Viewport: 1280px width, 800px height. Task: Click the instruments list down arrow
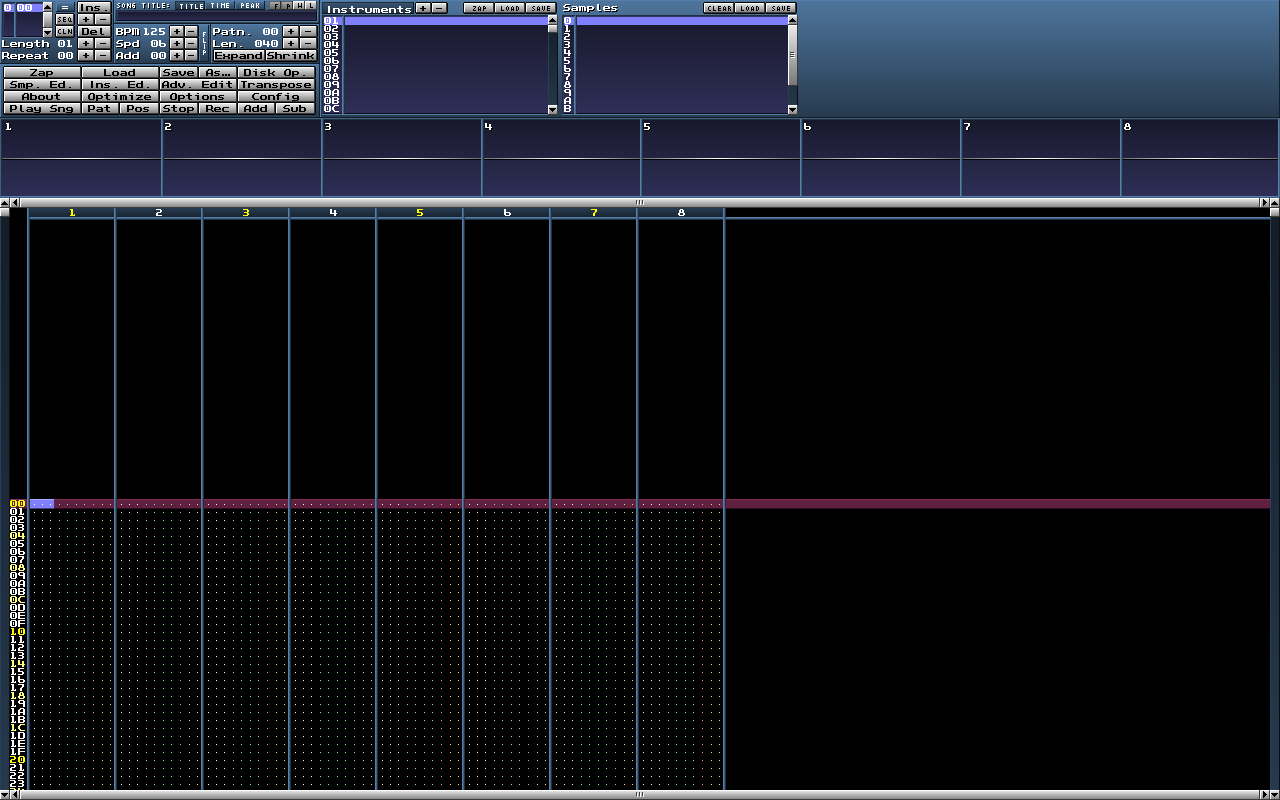pyautogui.click(x=552, y=109)
